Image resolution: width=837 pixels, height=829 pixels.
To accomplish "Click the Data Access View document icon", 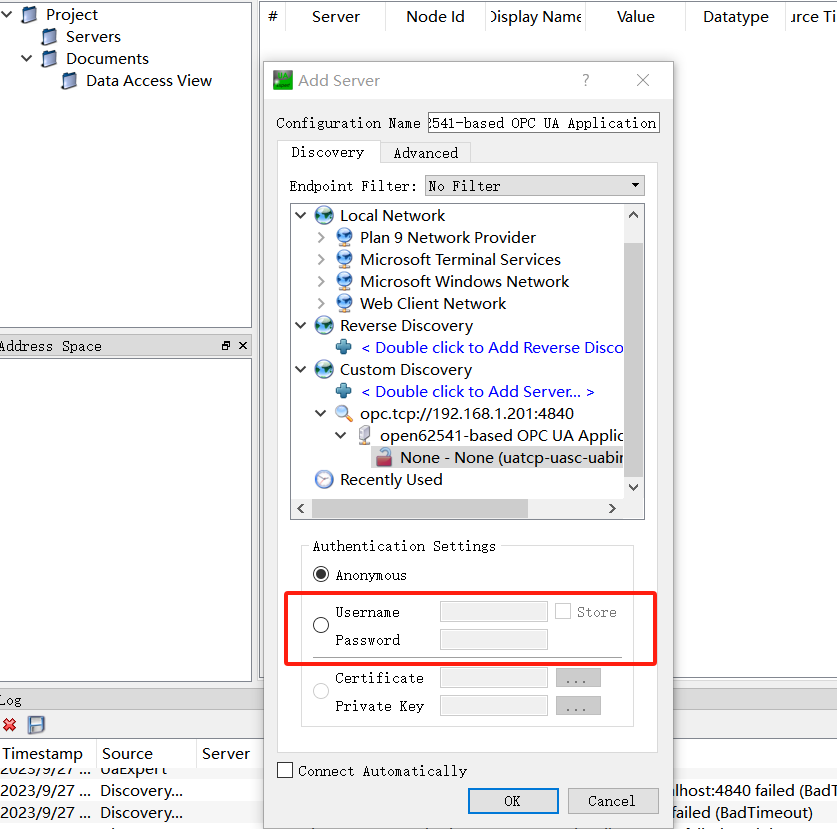I will pos(69,81).
